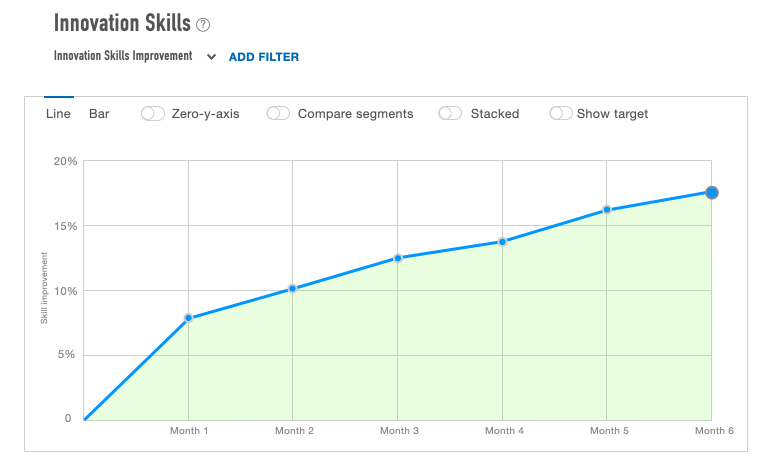
Task: Click the Month 5 data point
Action: [607, 210]
